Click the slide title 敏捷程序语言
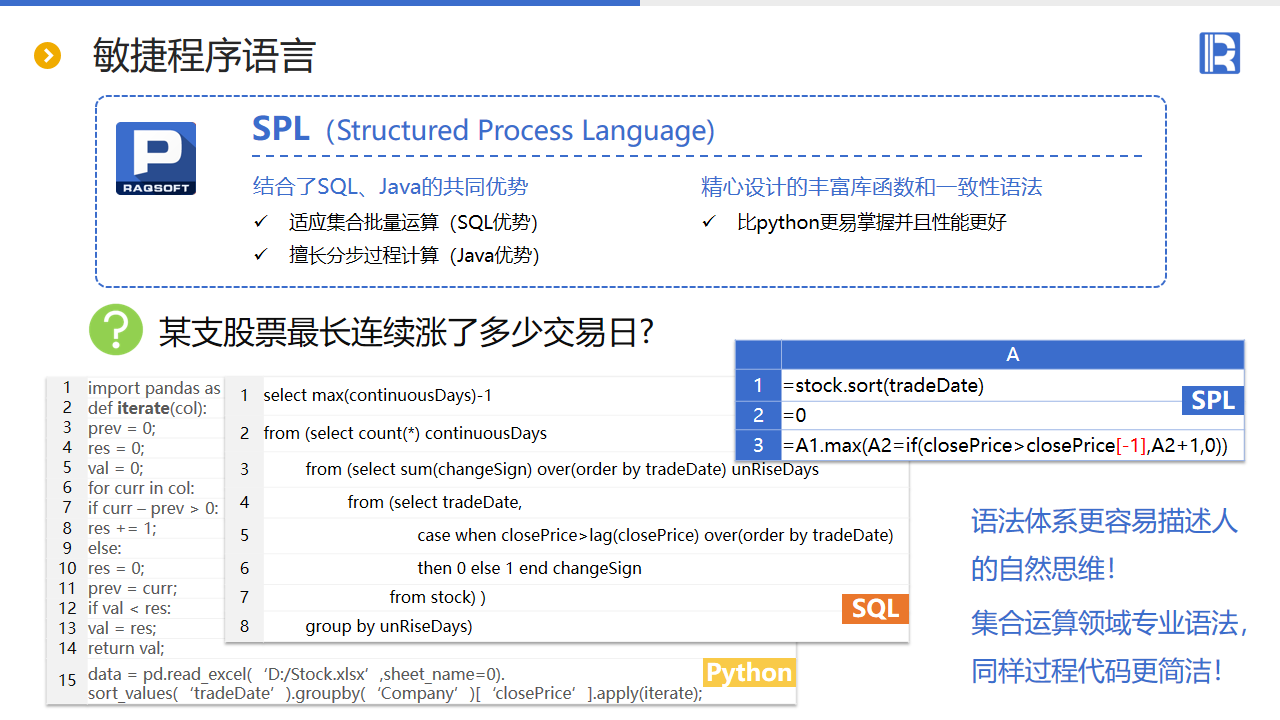The width and height of the screenshot is (1280, 720). tap(204, 56)
